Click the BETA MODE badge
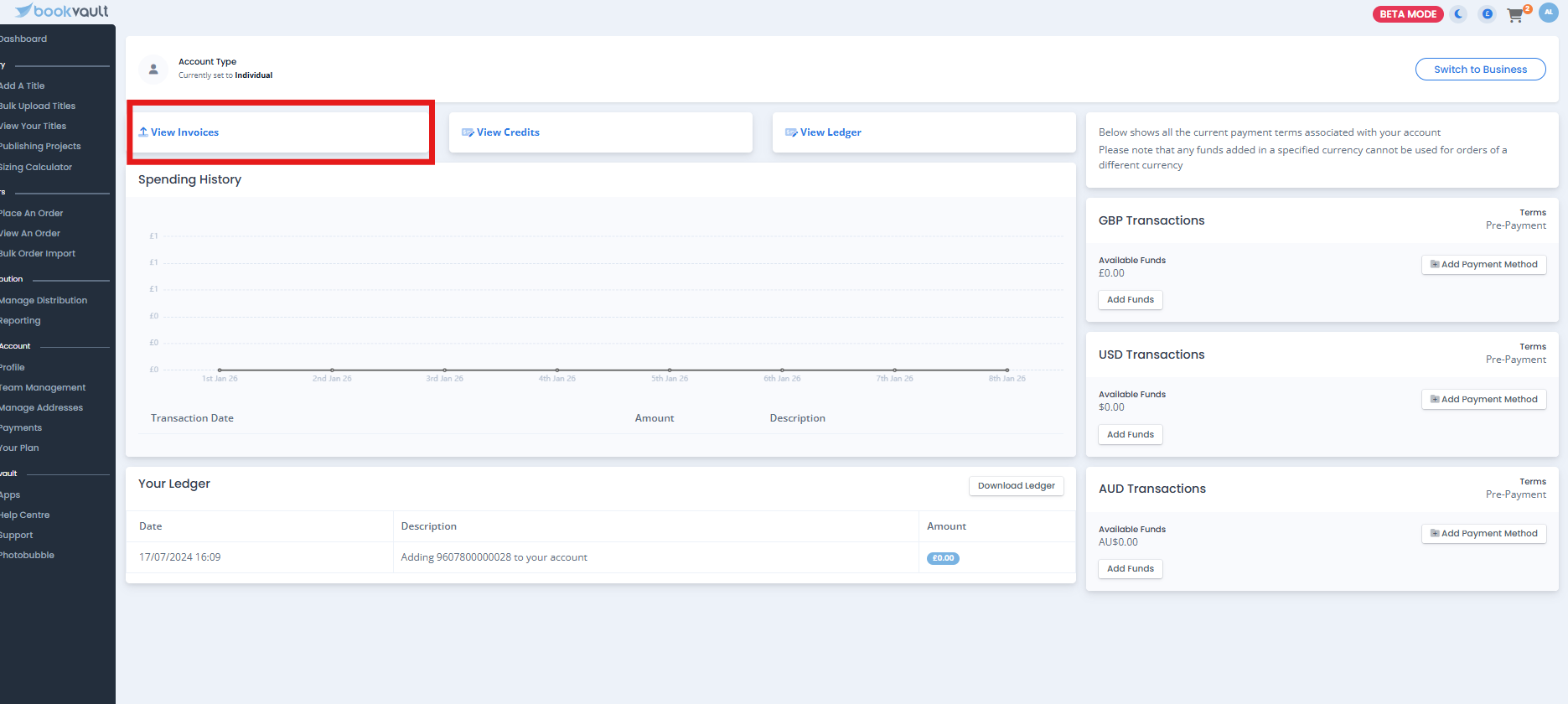The width and height of the screenshot is (1568, 704). click(x=1408, y=14)
